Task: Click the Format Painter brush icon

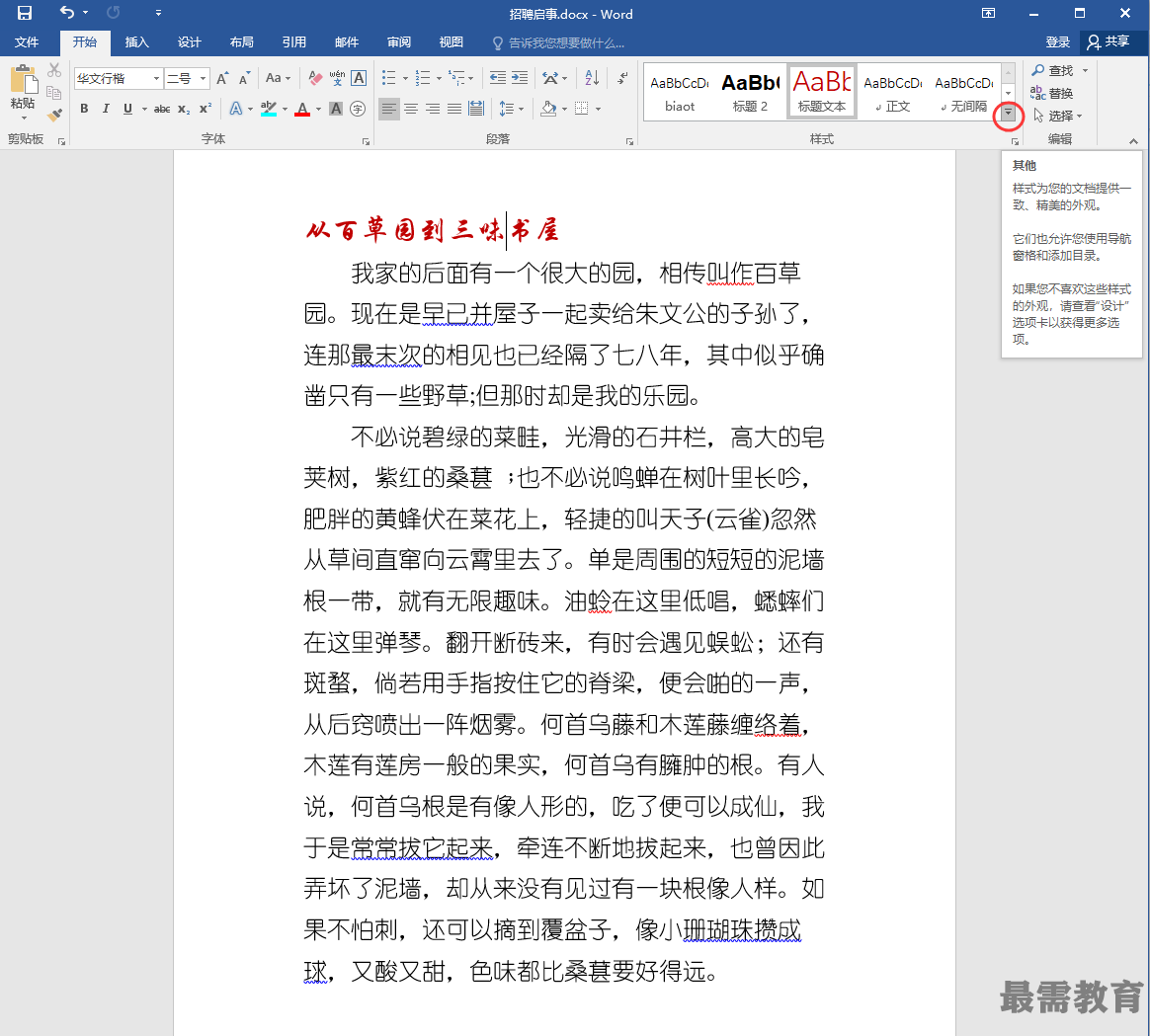Action: (54, 116)
